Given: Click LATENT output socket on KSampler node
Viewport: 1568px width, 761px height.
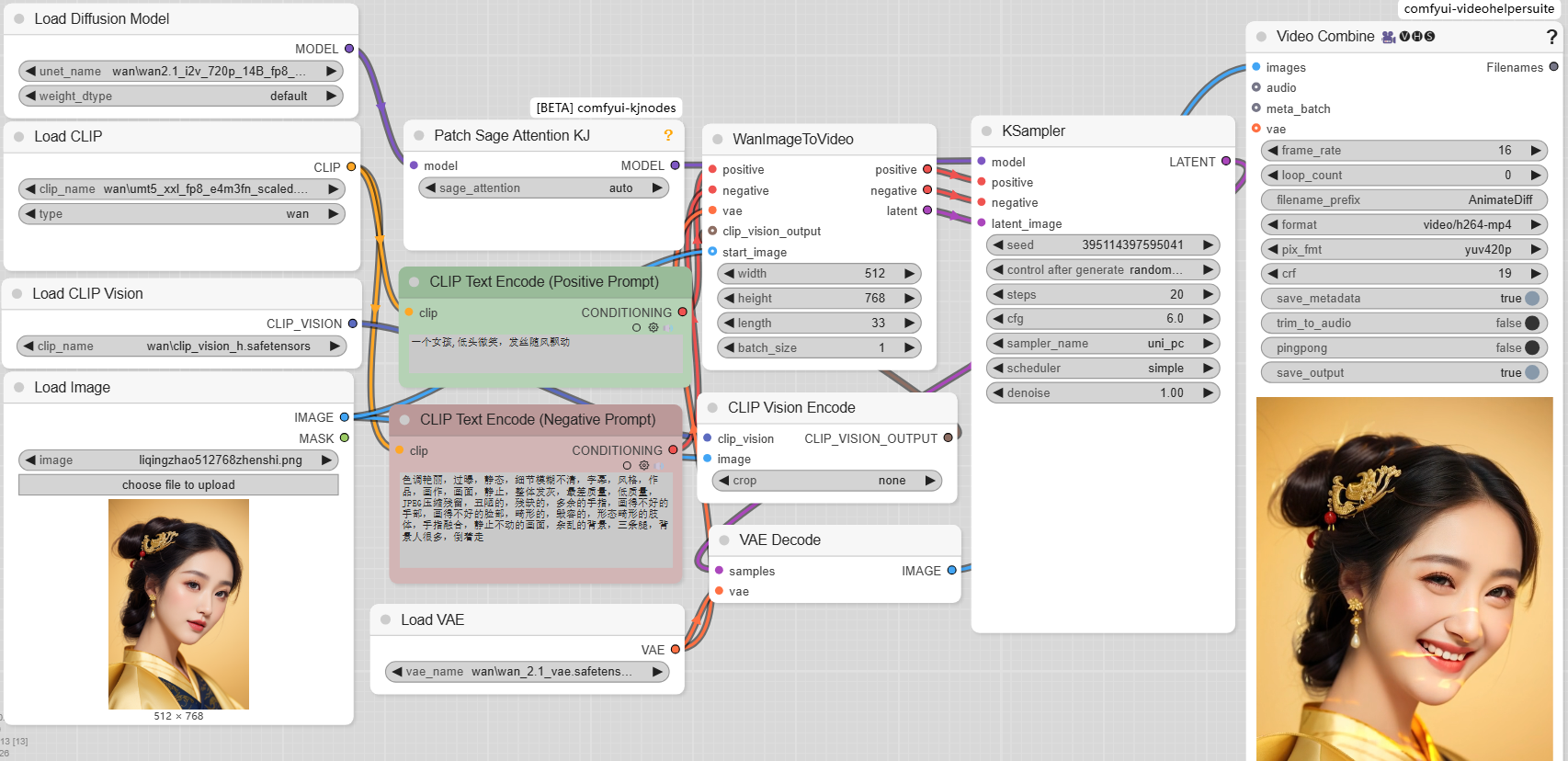Looking at the screenshot, I should 1226,161.
